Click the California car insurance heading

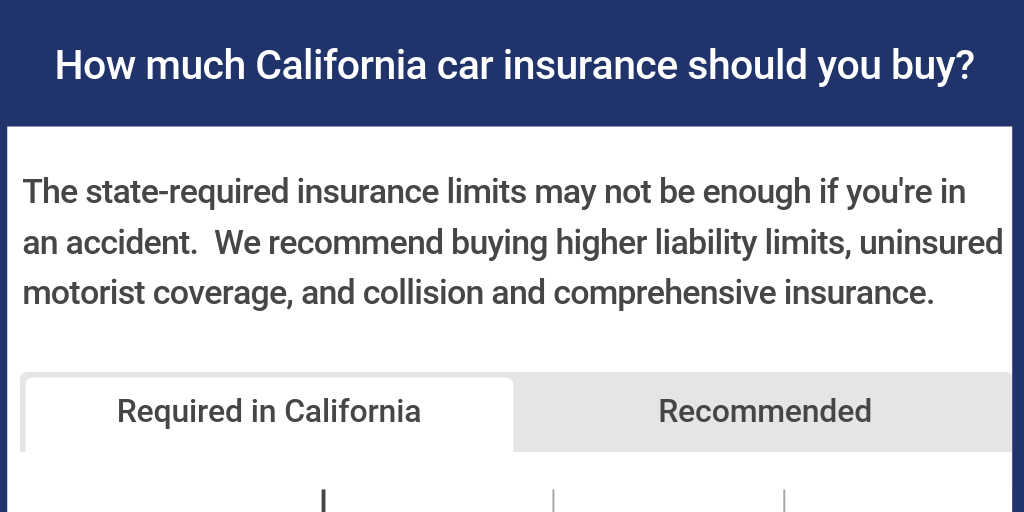coord(514,66)
